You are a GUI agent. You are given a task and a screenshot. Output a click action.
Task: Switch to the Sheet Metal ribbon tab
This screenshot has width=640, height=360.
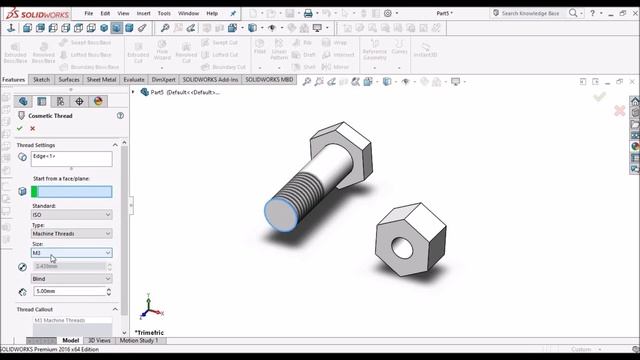point(101,80)
